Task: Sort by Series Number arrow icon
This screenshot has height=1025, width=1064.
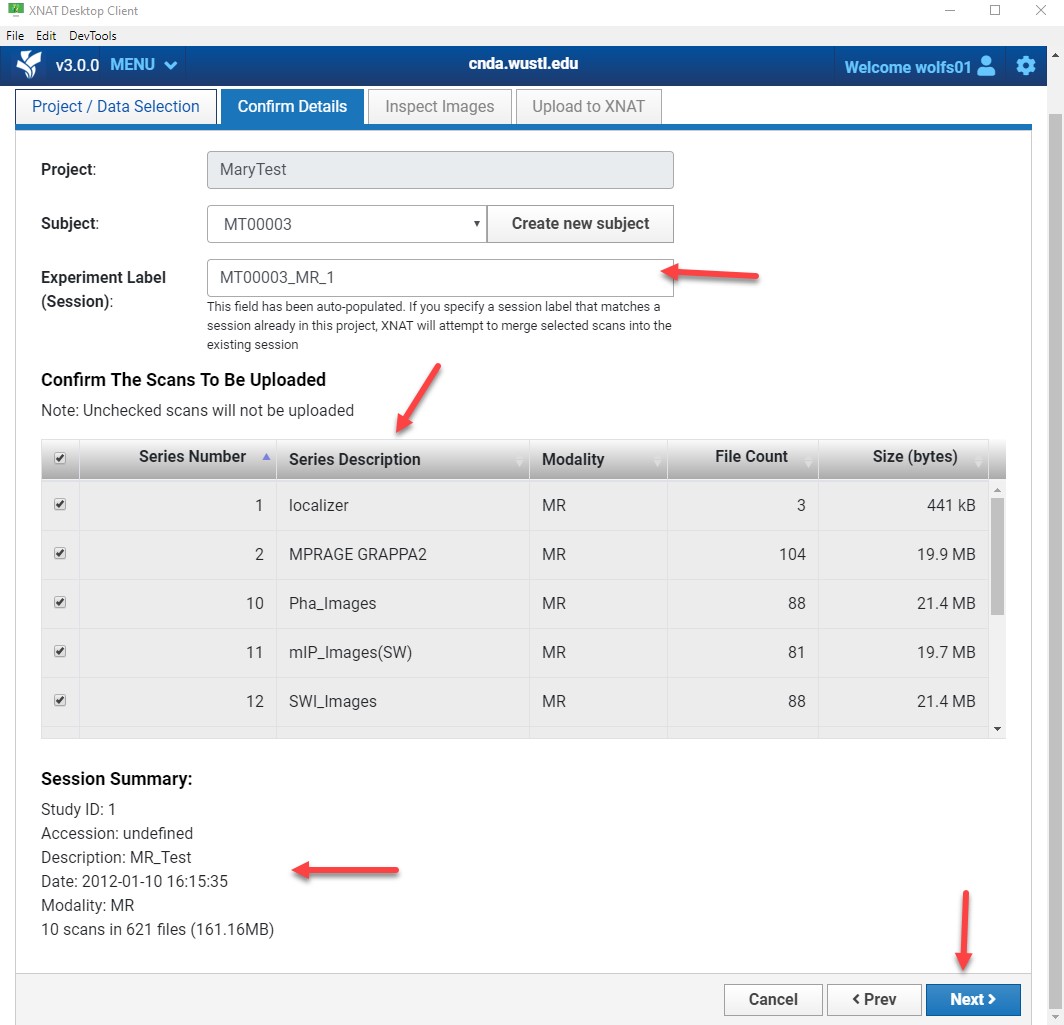Action: coord(266,457)
